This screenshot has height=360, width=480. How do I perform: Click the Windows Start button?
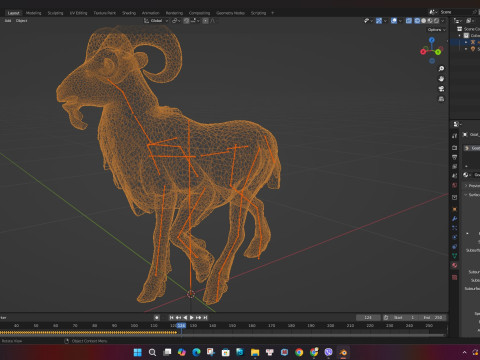click(138, 352)
